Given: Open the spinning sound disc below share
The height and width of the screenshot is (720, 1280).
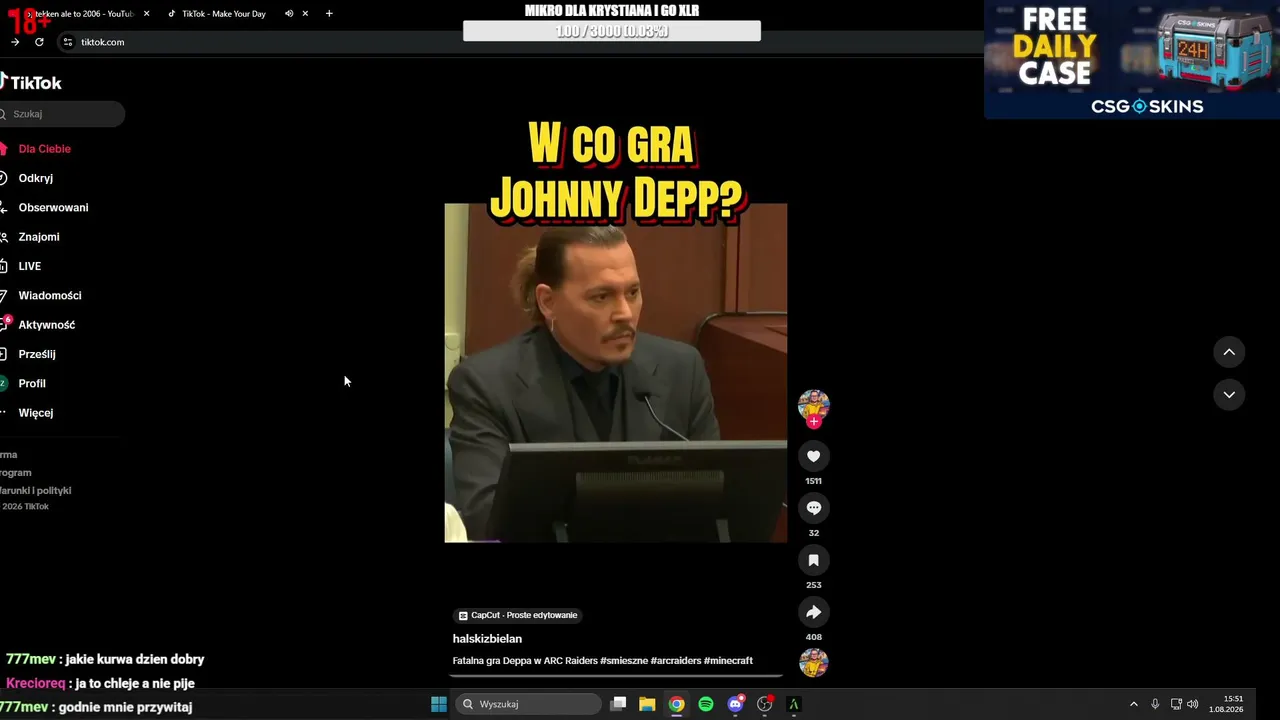Looking at the screenshot, I should tap(813, 662).
